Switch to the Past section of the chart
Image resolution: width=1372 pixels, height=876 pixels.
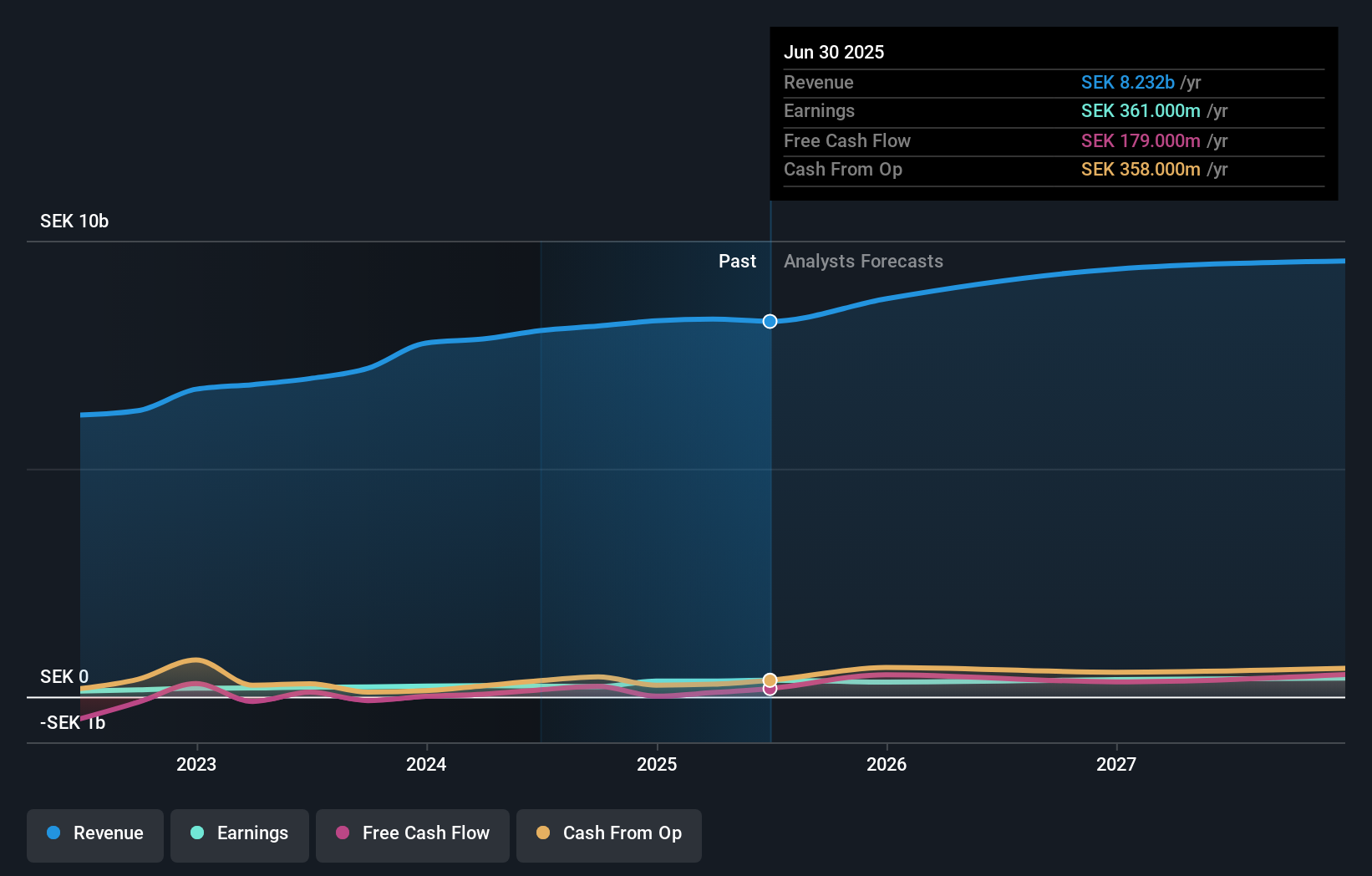(737, 261)
